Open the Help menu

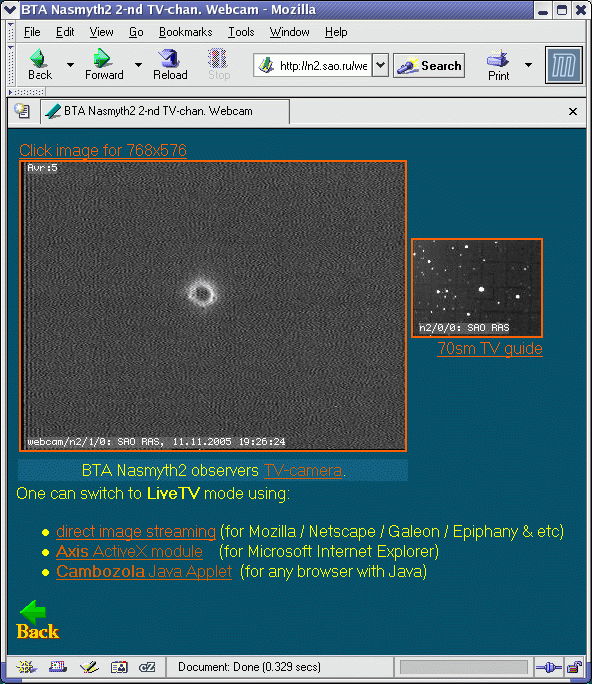click(x=336, y=32)
